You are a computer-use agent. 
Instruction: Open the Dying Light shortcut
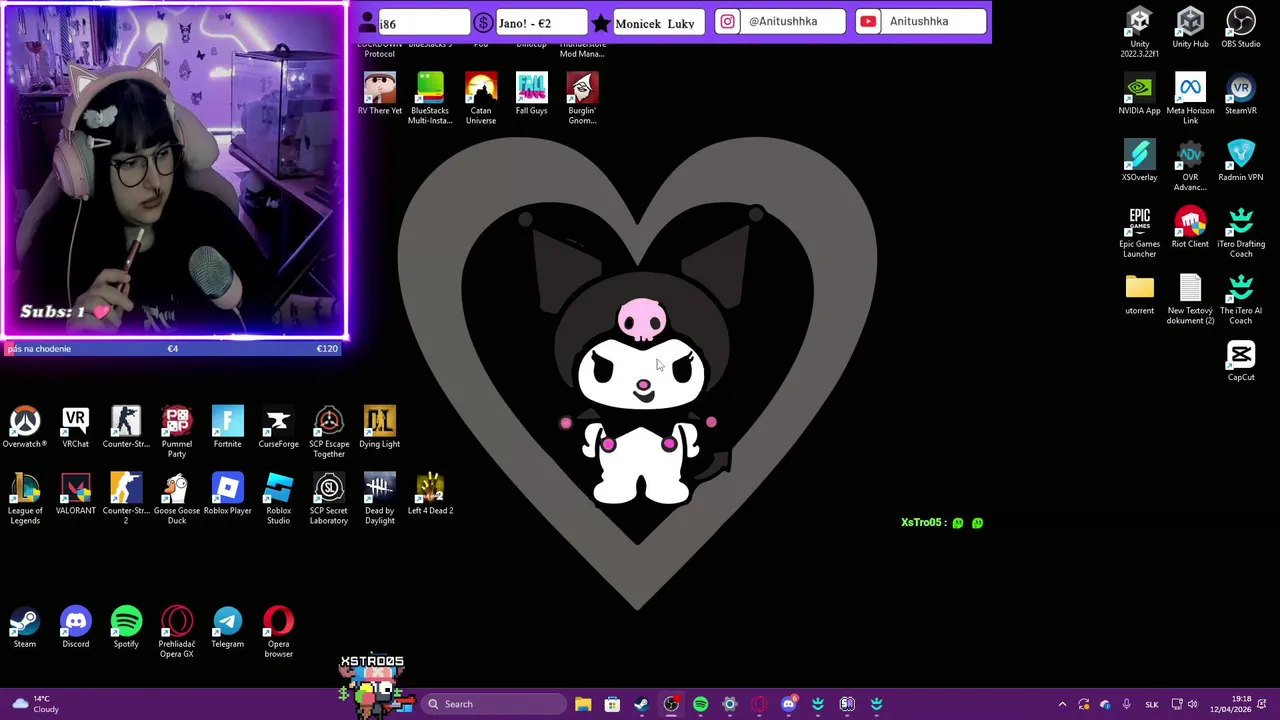pos(379,428)
